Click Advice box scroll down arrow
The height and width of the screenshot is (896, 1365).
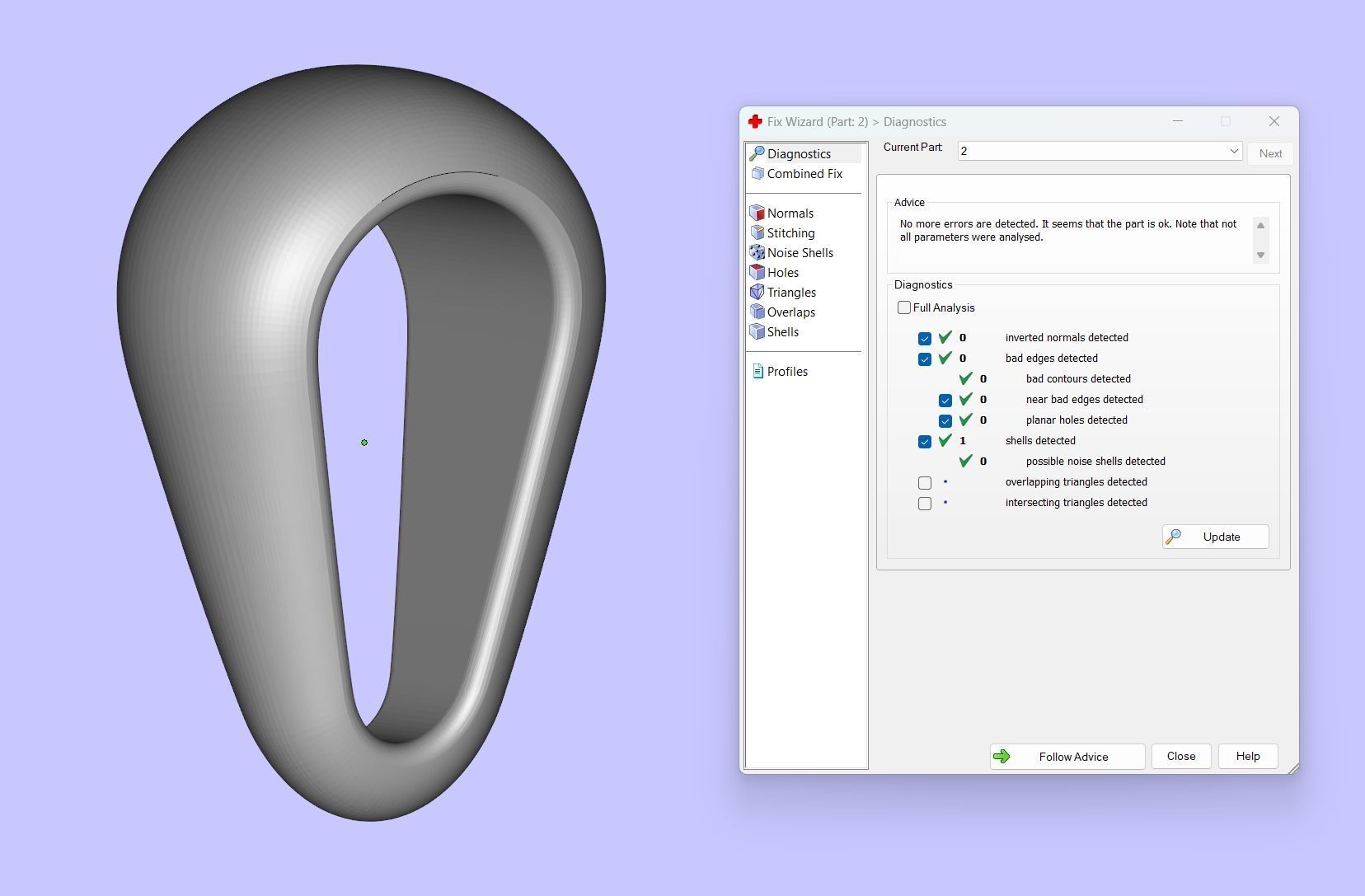point(1260,255)
